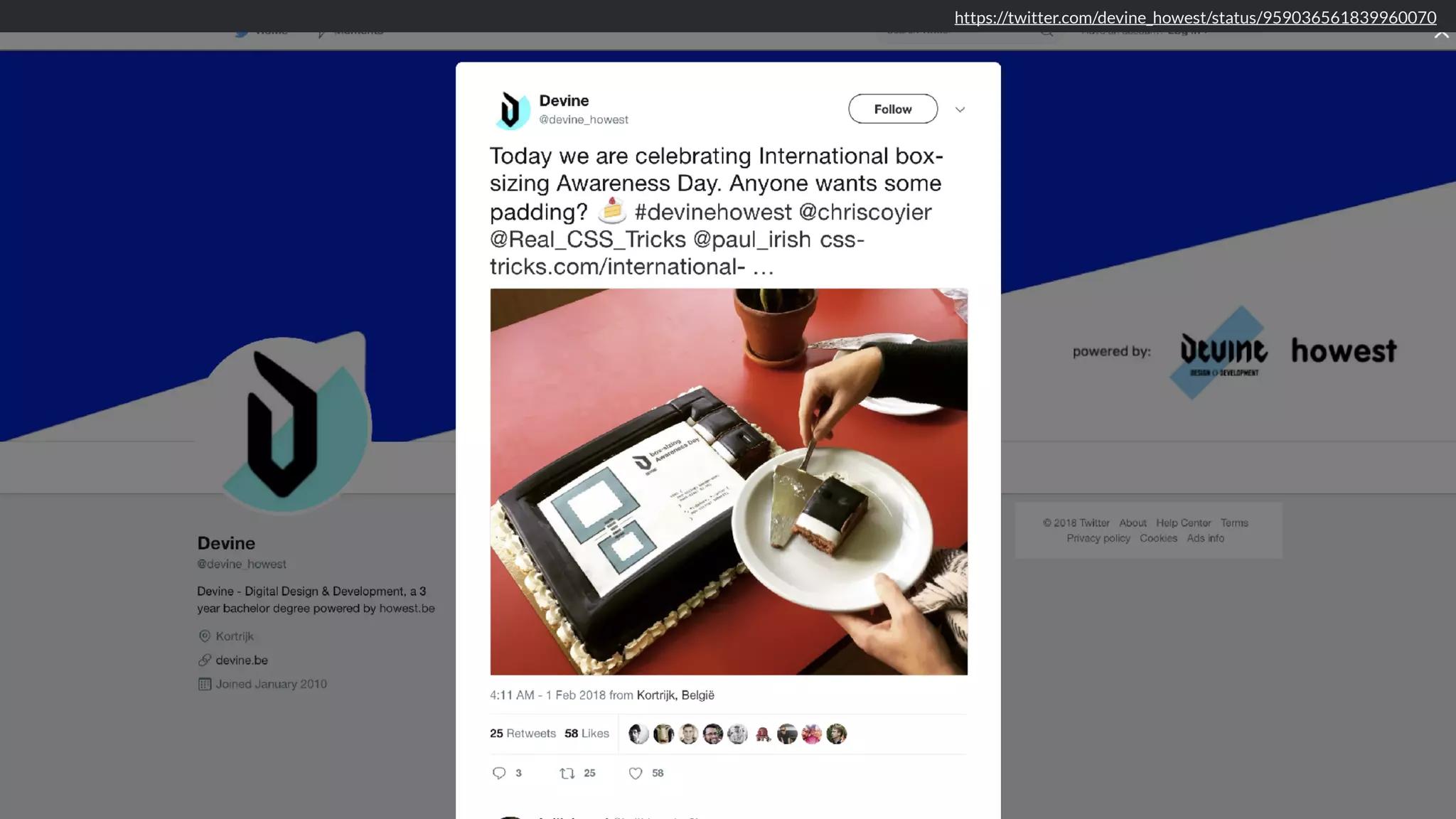Image resolution: width=1456 pixels, height=819 pixels.
Task: Click the large Devine profile picture
Action: tap(284, 424)
